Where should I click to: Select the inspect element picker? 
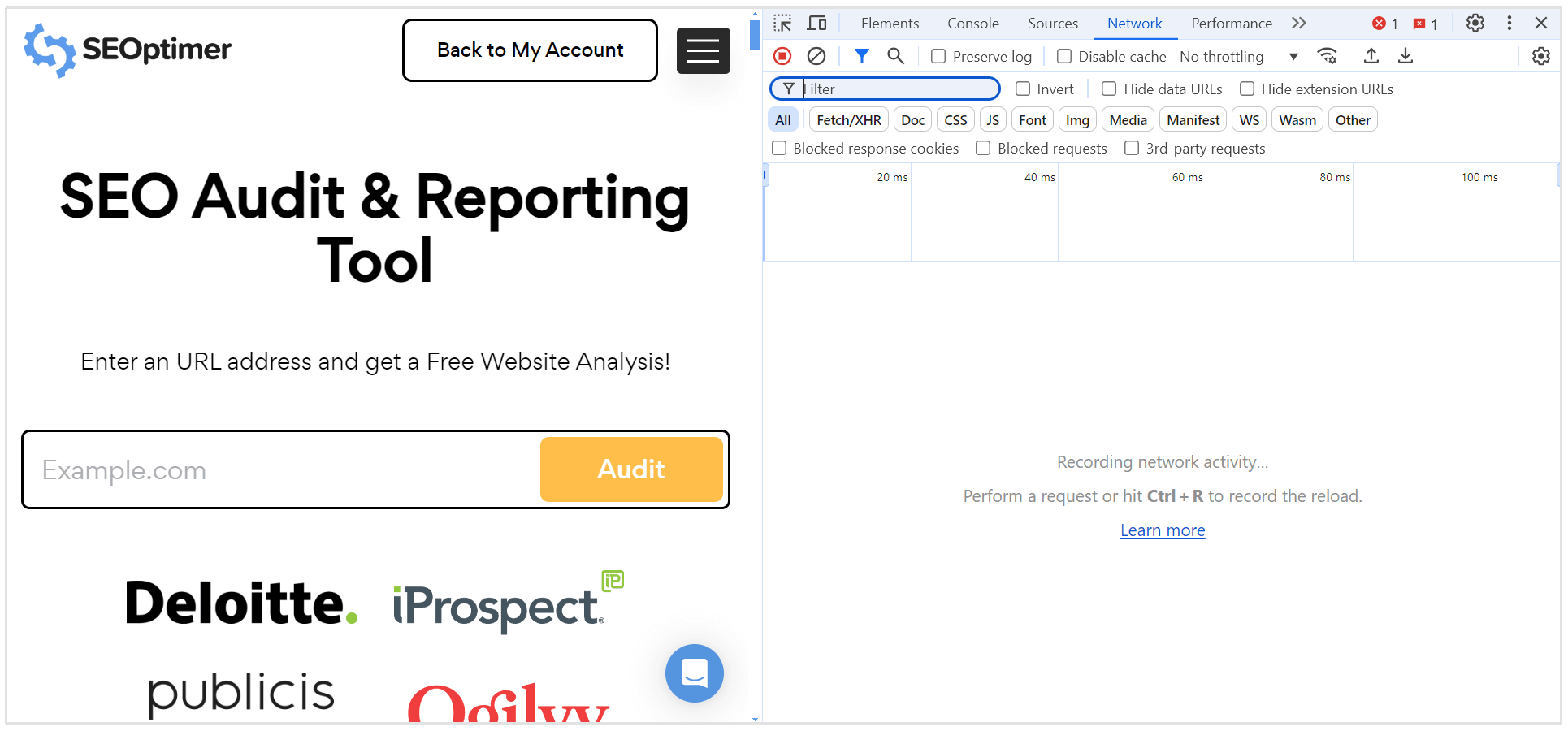[x=782, y=24]
